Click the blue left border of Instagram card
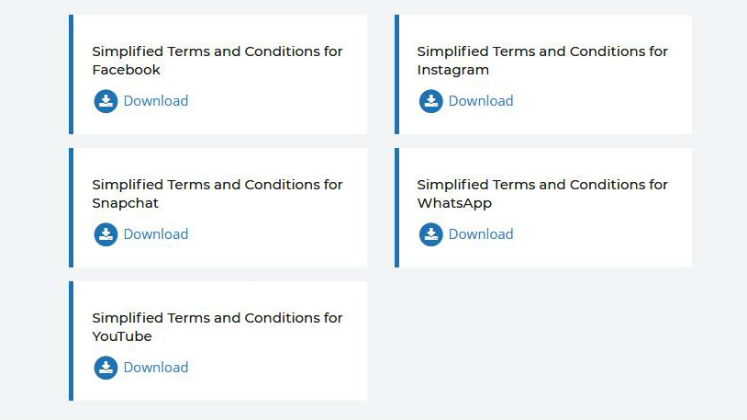Viewport: 747px width, 420px height. click(x=397, y=74)
